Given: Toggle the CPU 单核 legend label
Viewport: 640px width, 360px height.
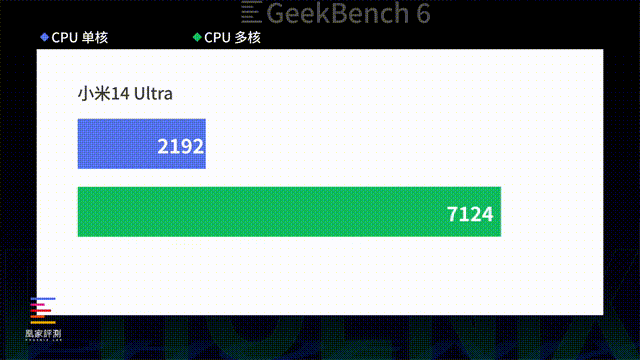Looking at the screenshot, I should tap(80, 38).
